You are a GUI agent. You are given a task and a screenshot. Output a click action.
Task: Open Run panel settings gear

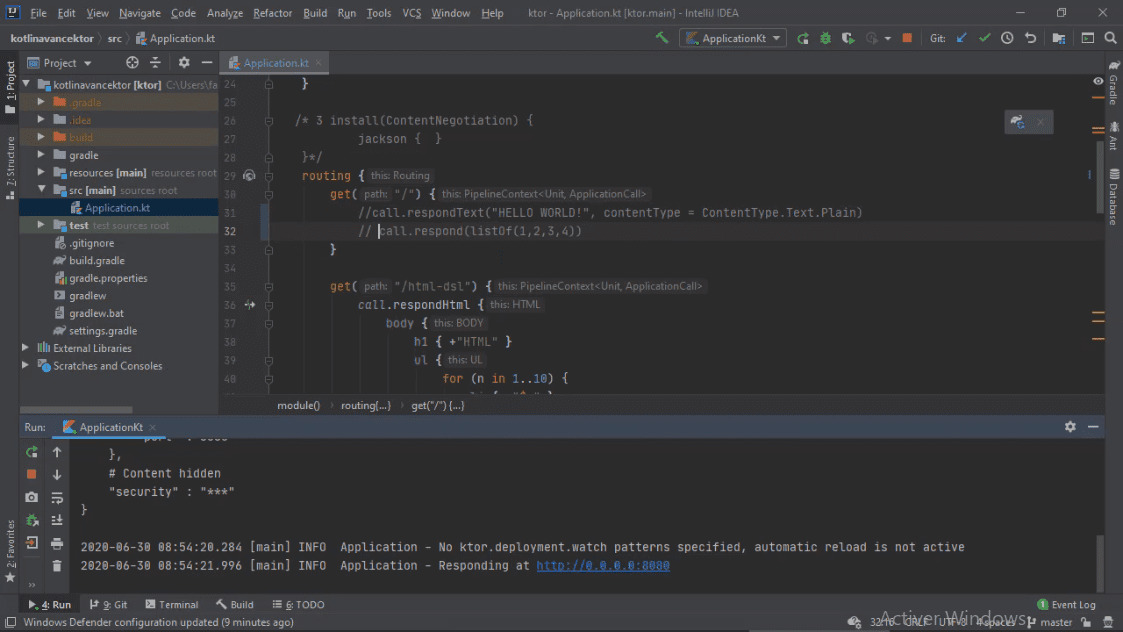click(x=1070, y=427)
